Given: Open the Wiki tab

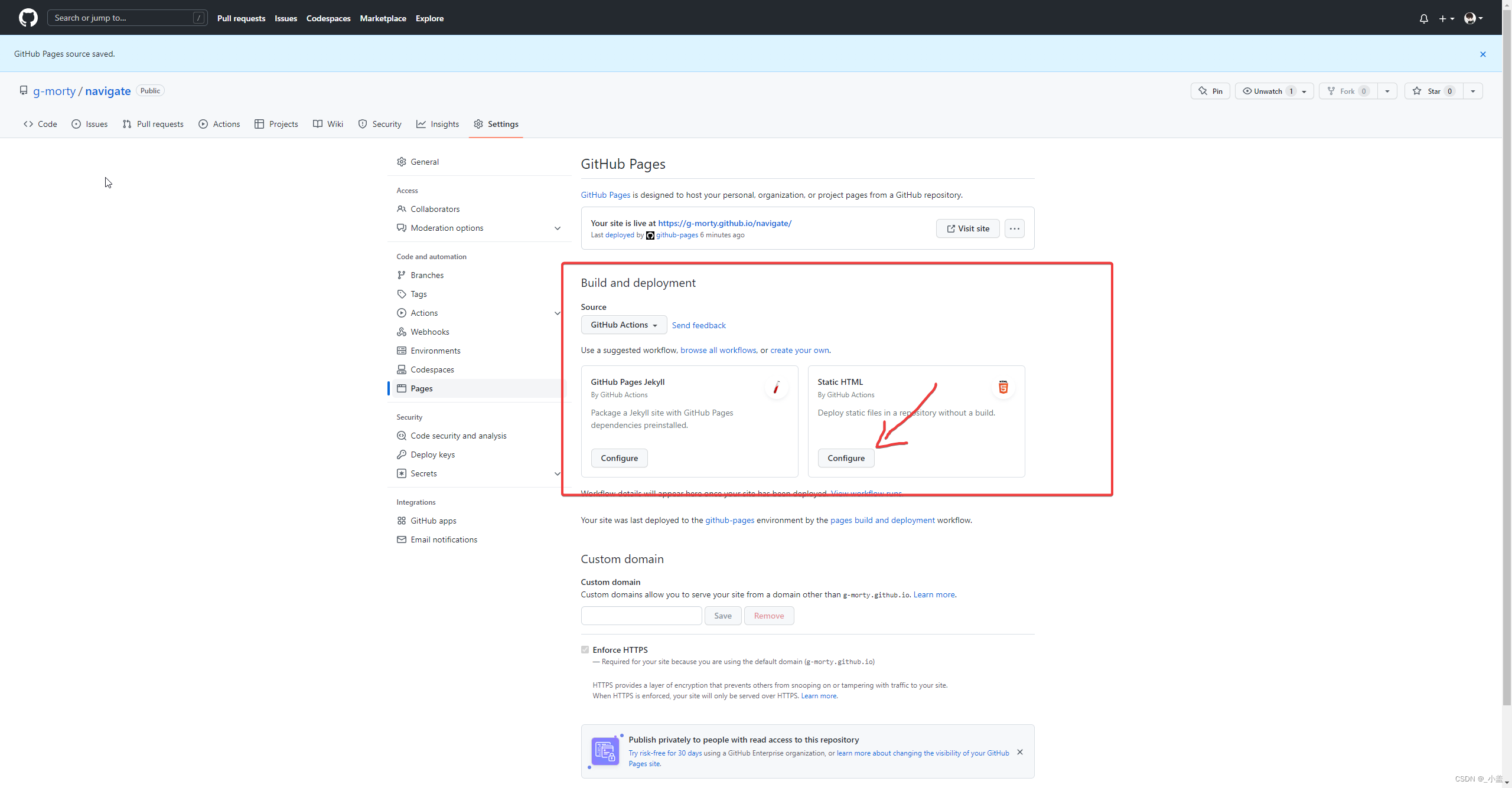Looking at the screenshot, I should click(328, 124).
